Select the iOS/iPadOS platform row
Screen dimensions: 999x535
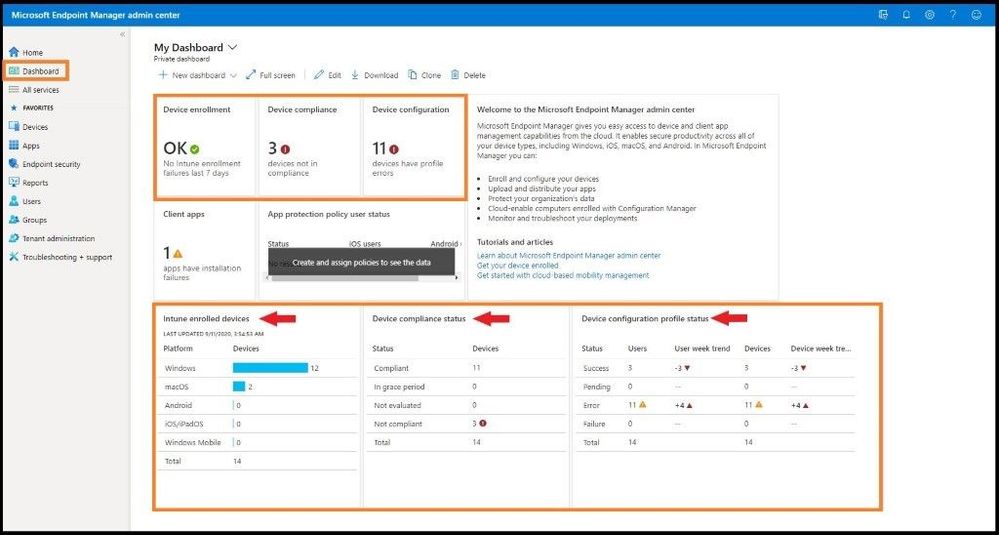coord(257,424)
